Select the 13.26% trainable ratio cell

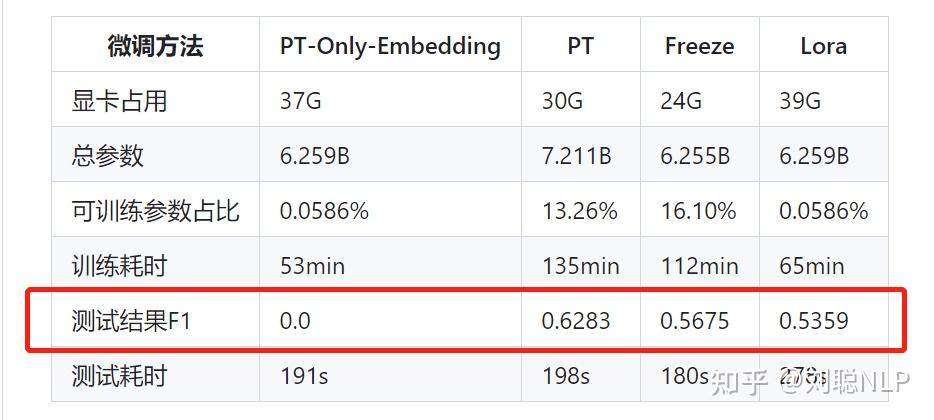tap(578, 211)
